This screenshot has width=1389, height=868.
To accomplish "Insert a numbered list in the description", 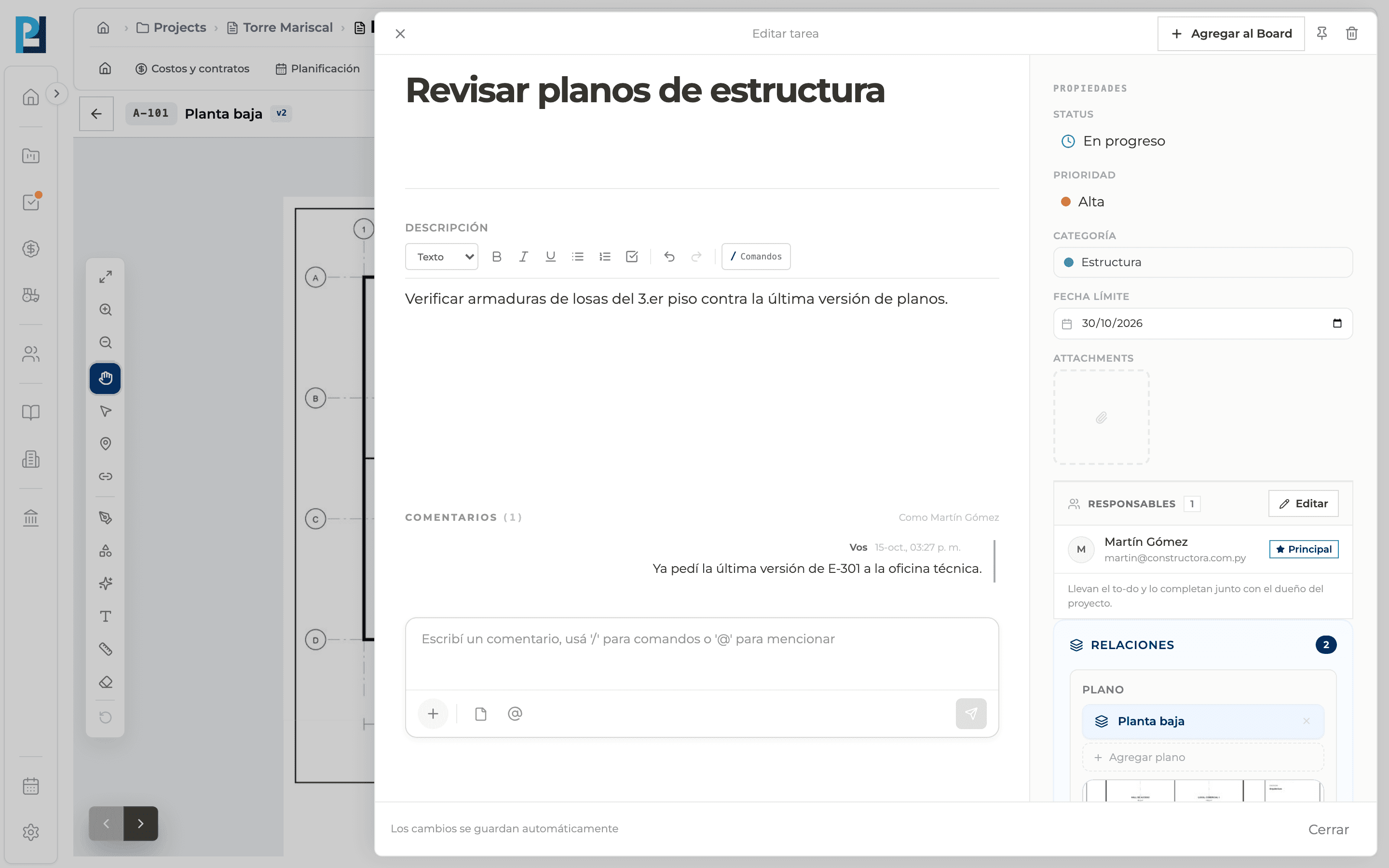I will pyautogui.click(x=604, y=257).
